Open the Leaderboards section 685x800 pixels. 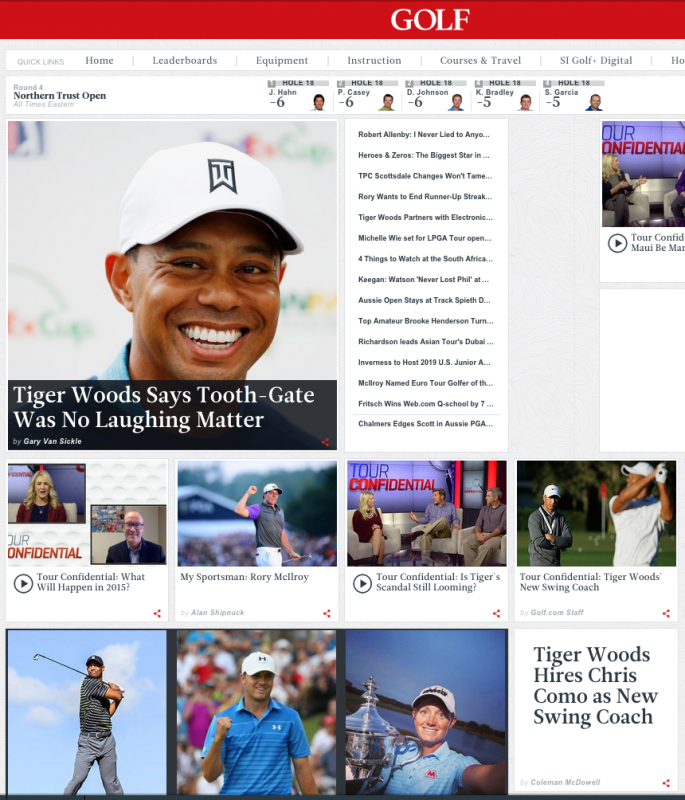[x=185, y=60]
